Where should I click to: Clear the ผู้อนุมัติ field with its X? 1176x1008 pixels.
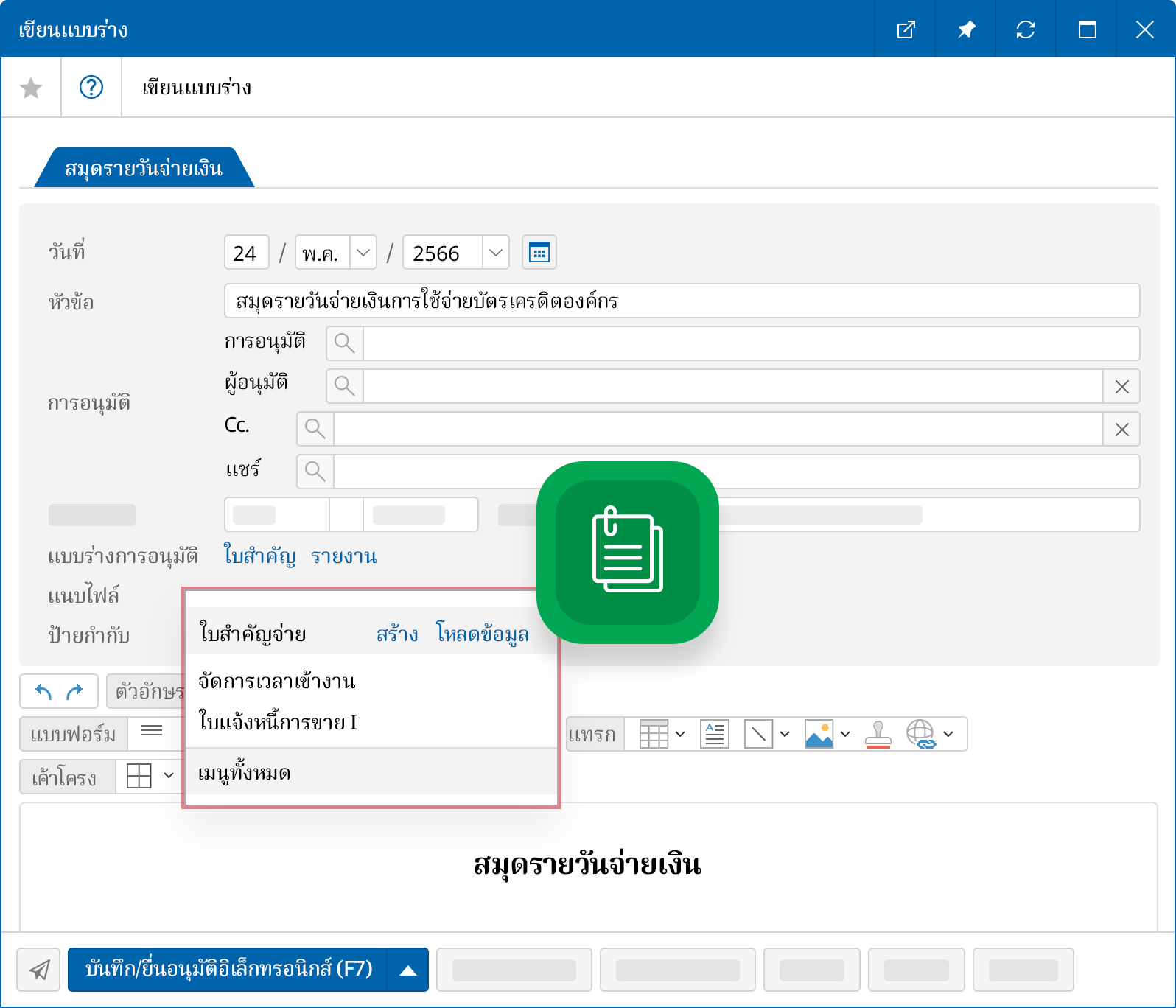tap(1121, 386)
